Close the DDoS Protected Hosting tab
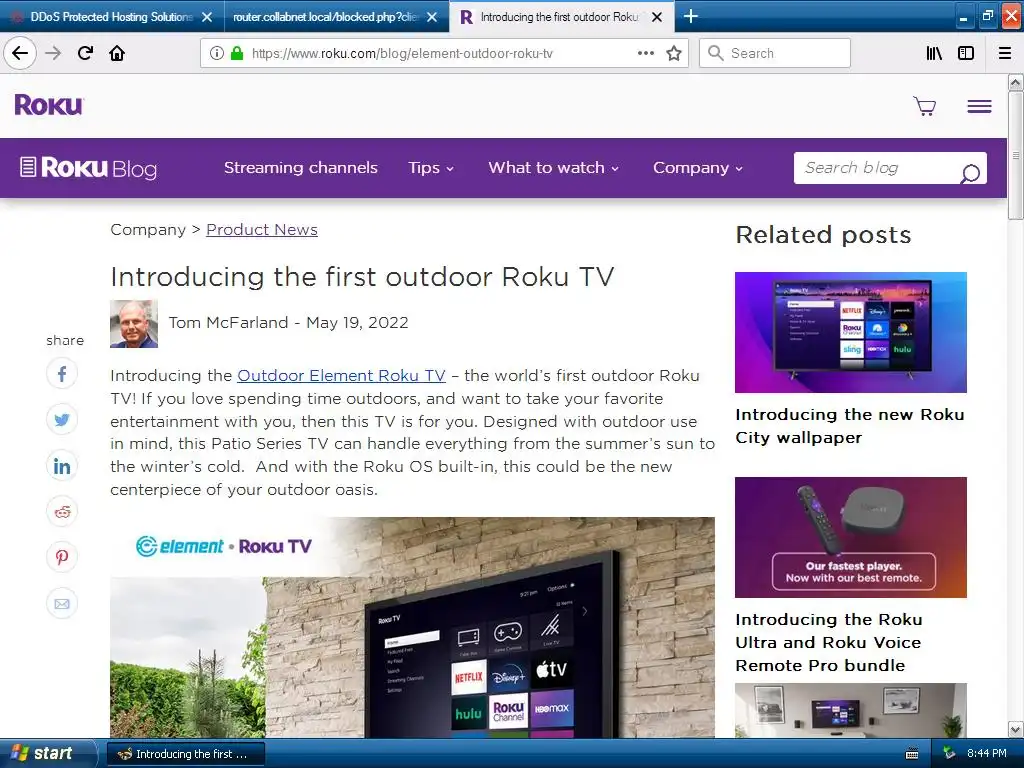 pyautogui.click(x=207, y=17)
